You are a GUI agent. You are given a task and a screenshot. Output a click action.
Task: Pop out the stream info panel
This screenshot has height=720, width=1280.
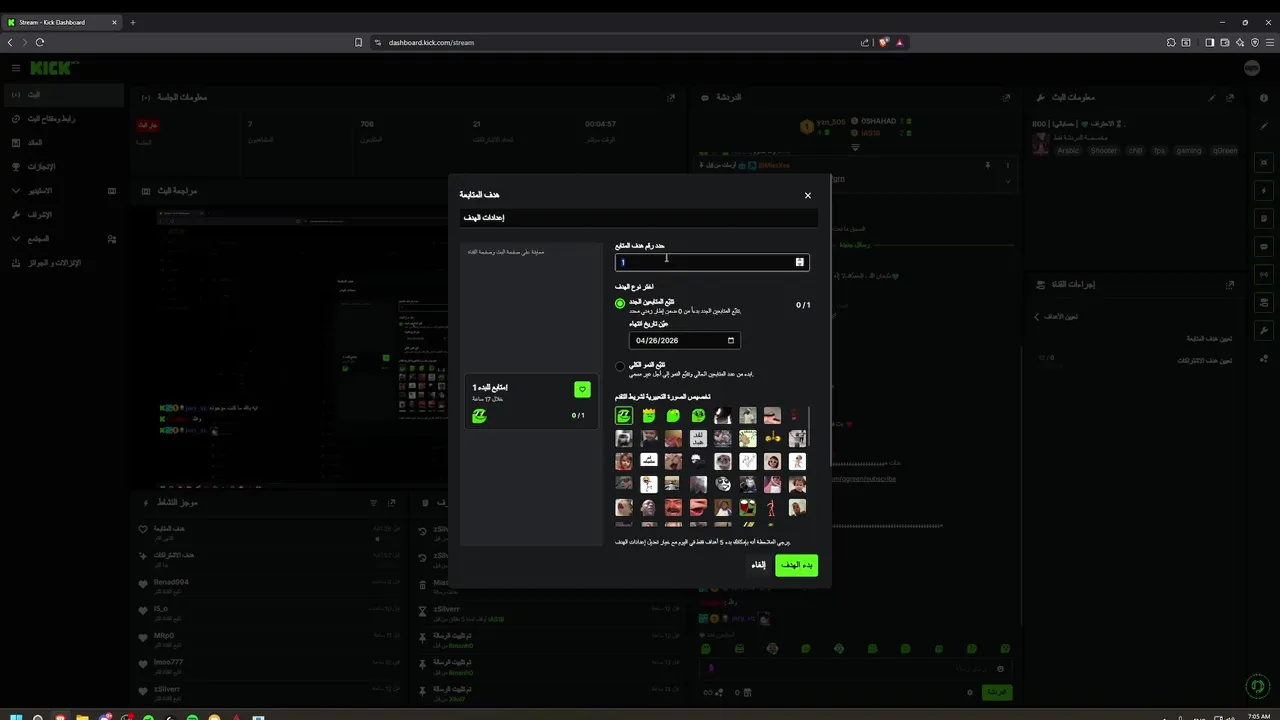click(x=1230, y=97)
